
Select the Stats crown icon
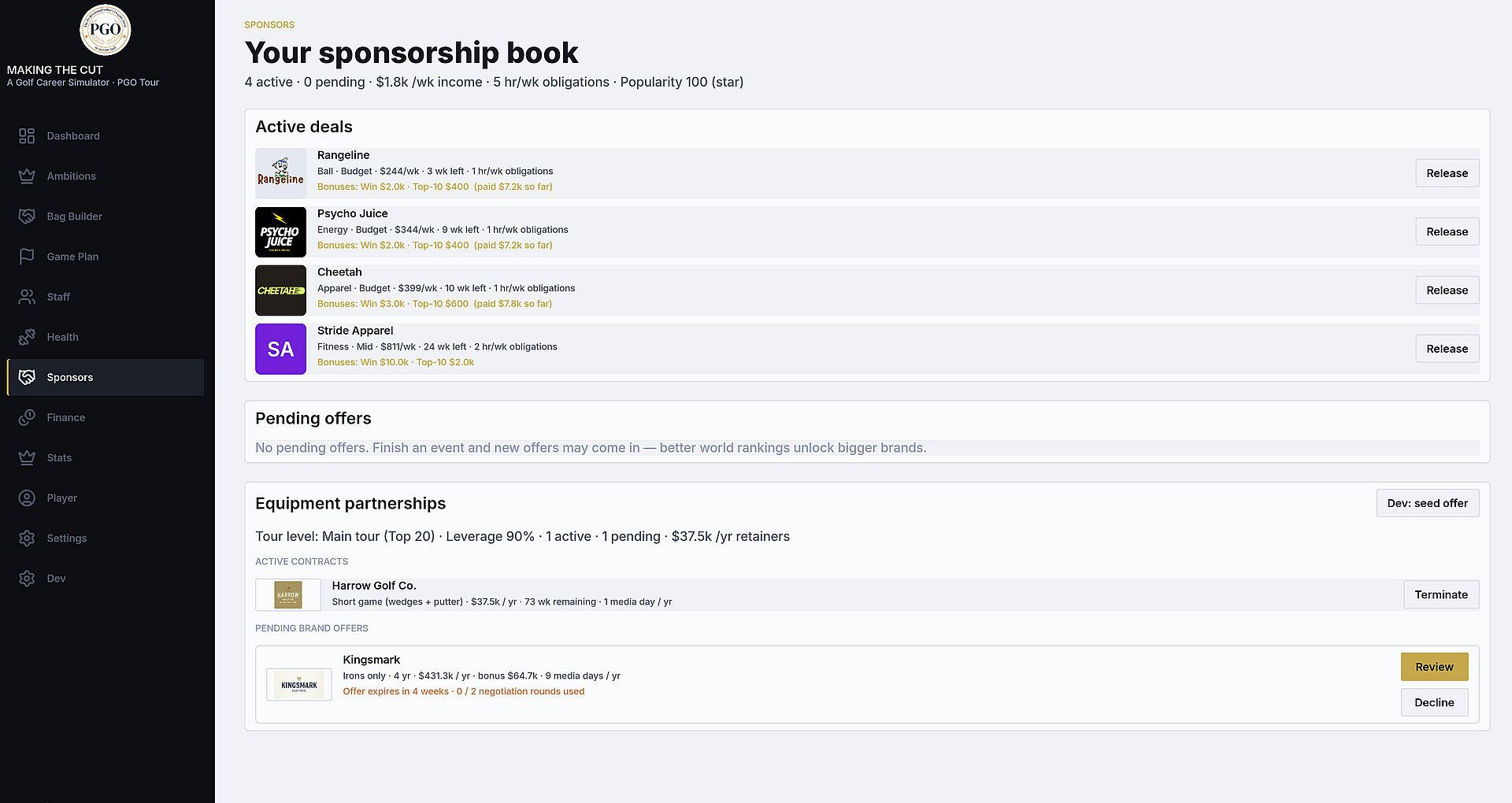(27, 457)
